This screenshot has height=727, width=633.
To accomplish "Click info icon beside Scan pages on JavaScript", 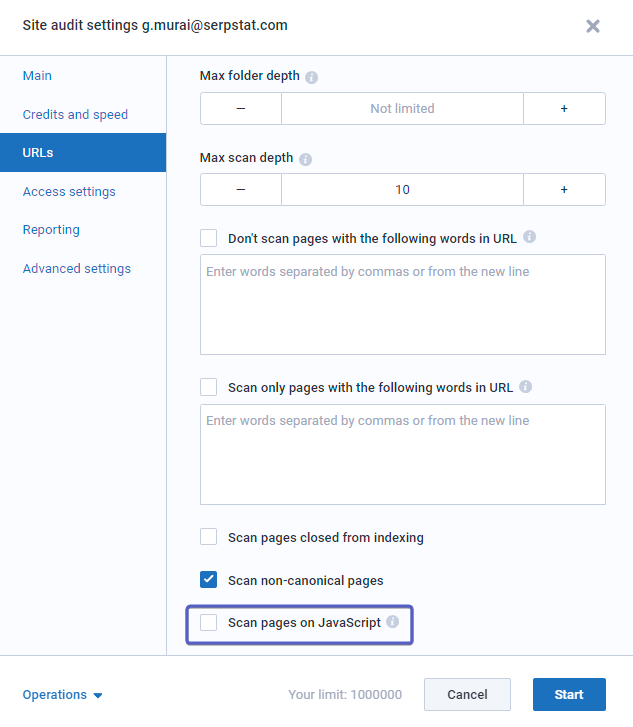I will click(393, 622).
